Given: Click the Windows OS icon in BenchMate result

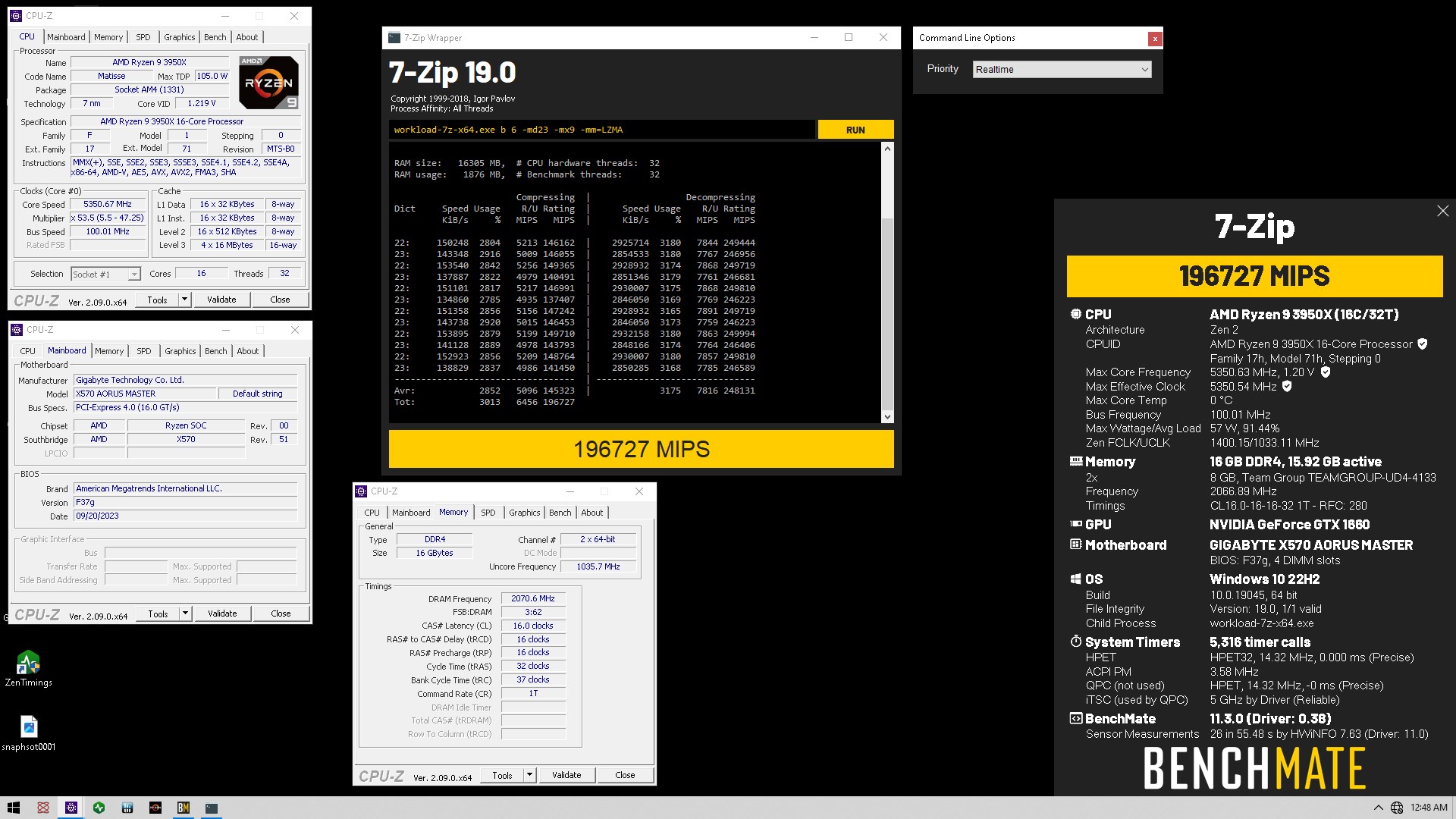Looking at the screenshot, I should [1075, 579].
